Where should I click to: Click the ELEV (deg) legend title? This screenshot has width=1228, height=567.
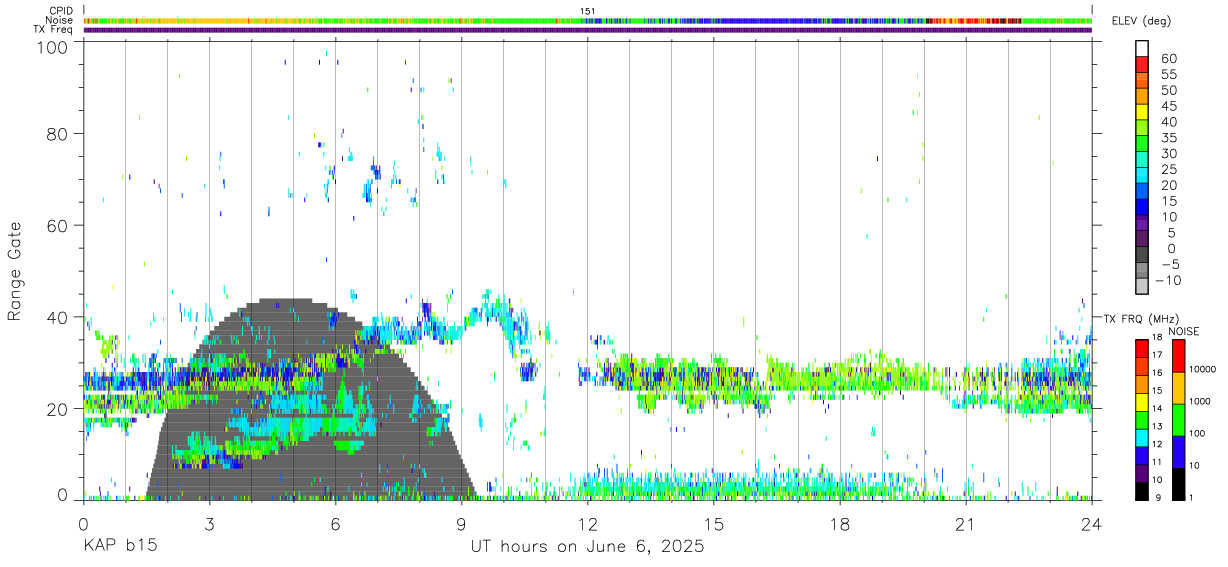click(1141, 21)
